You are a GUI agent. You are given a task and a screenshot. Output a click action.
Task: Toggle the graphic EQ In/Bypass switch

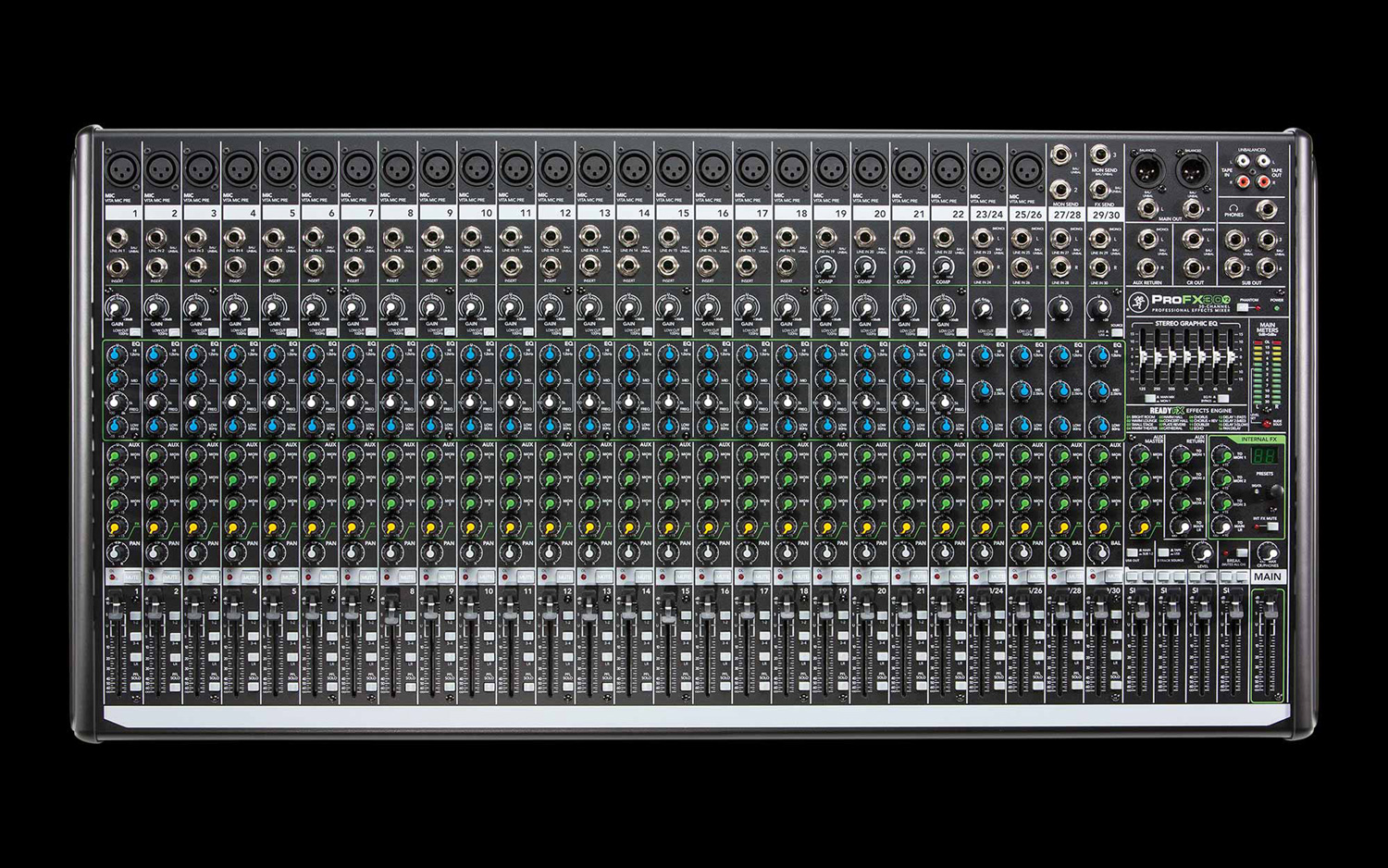(1224, 398)
